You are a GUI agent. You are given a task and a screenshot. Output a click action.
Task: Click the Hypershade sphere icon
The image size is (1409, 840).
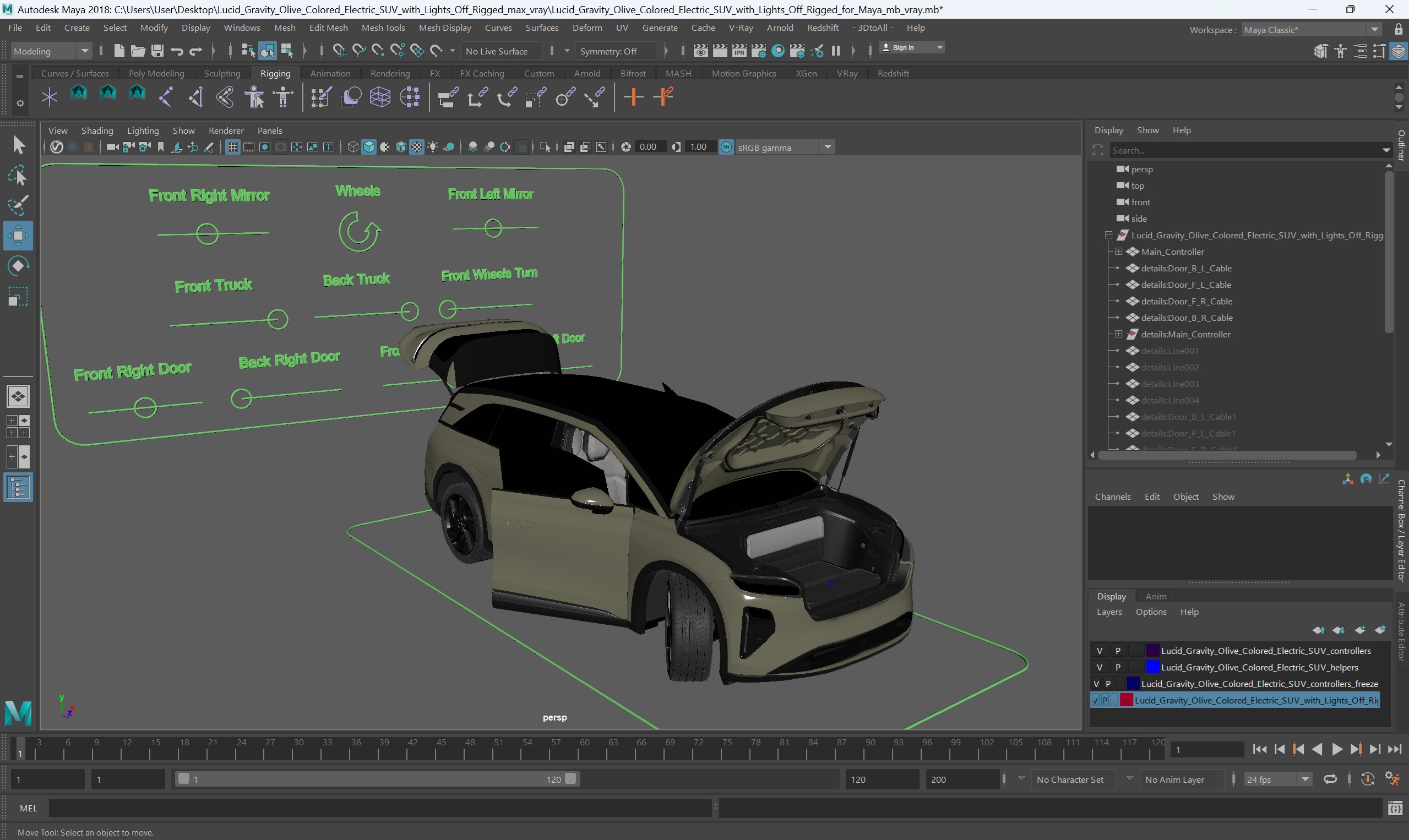[779, 51]
